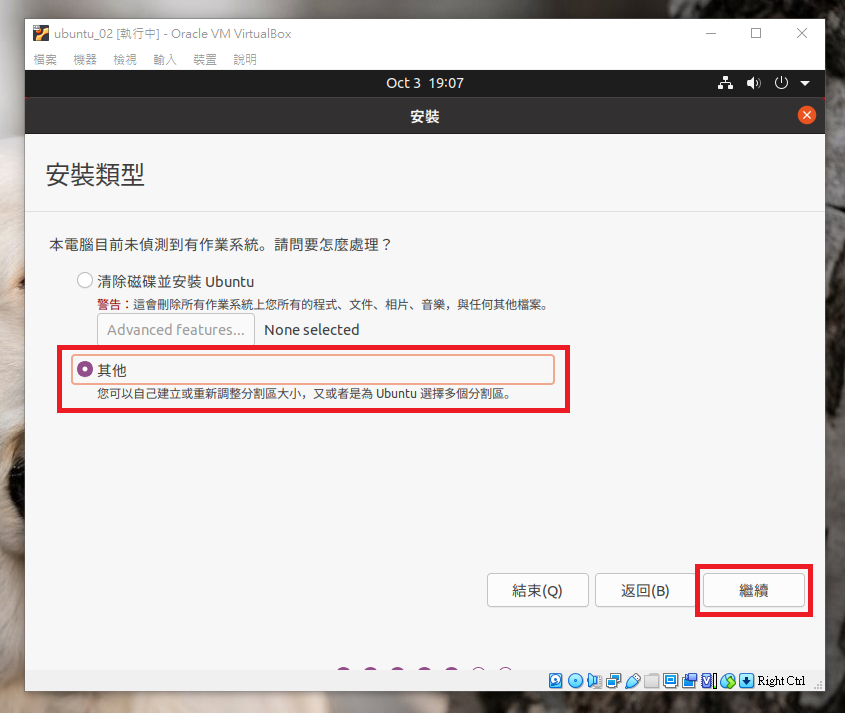This screenshot has height=713, width=845.
Task: Select the 其他 radio option
Action: [x=85, y=369]
